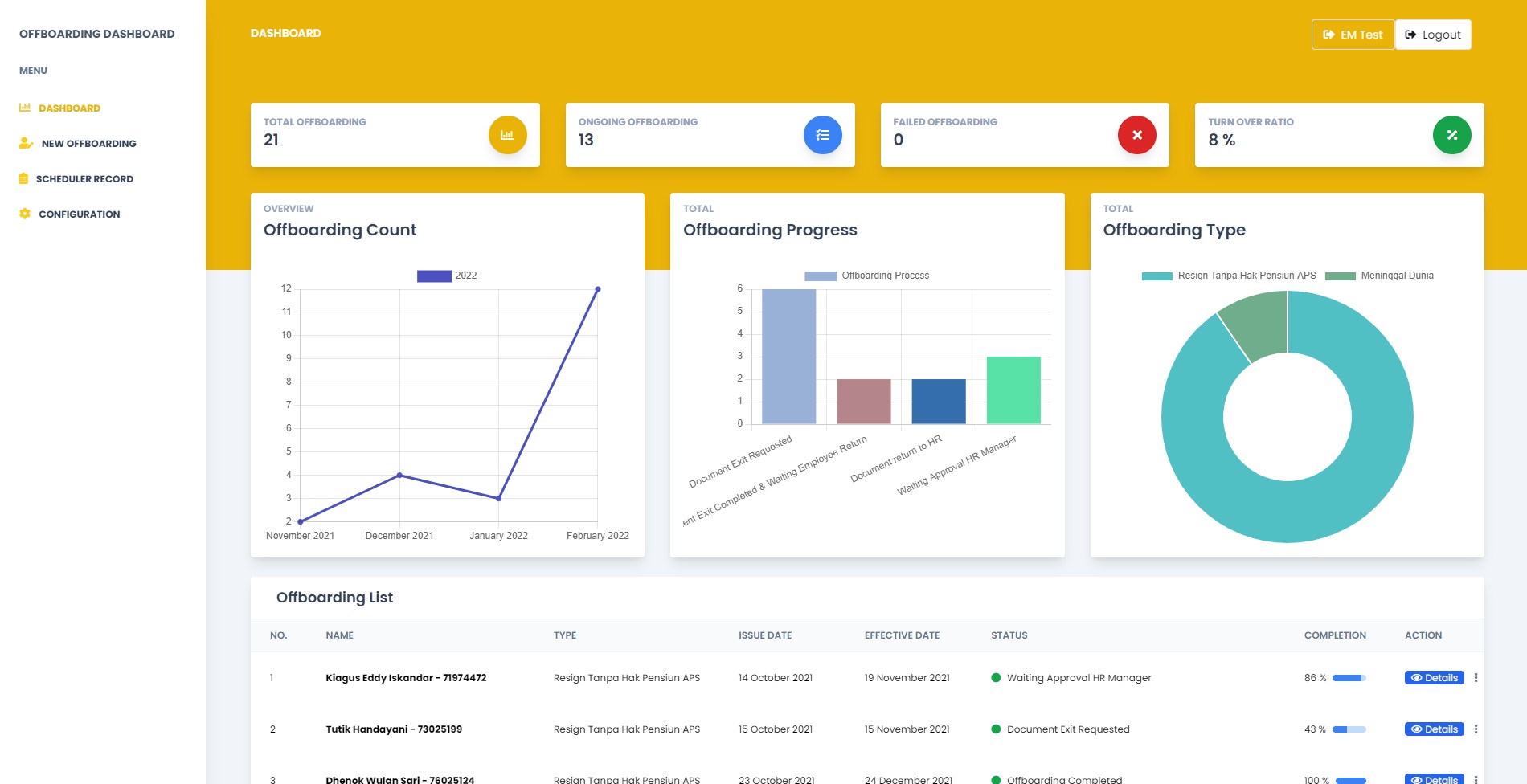Click the Scheduler Record clipboard icon

click(24, 179)
